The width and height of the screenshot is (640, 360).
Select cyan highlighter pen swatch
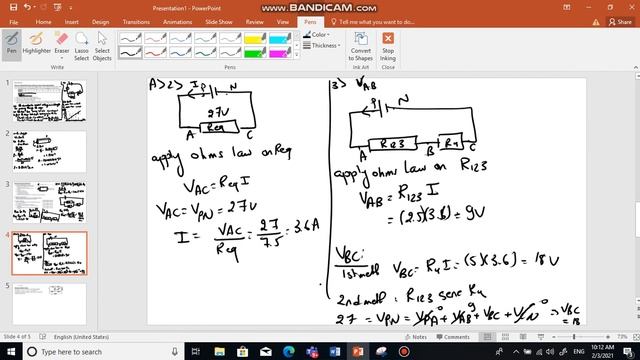pos(280,39)
